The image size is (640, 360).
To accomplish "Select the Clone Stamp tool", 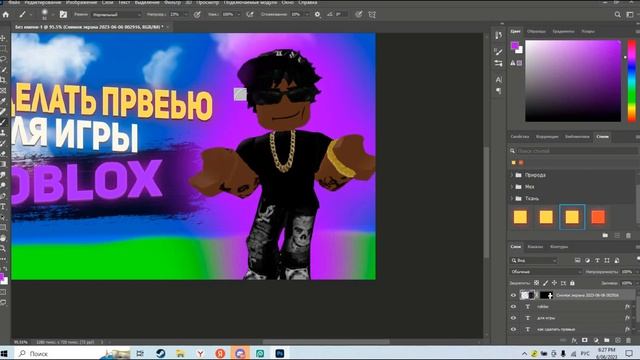I will 3,133.
